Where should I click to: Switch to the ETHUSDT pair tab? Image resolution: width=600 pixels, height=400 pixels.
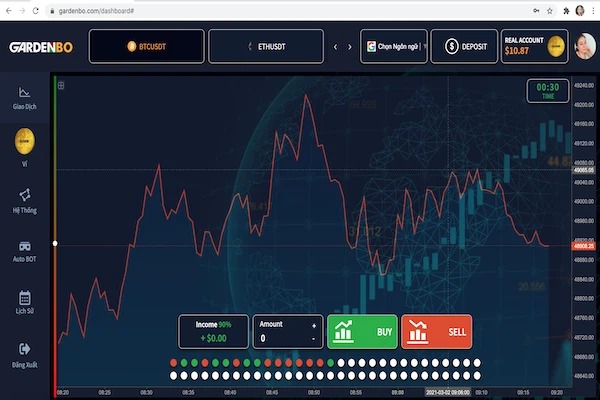point(265,46)
